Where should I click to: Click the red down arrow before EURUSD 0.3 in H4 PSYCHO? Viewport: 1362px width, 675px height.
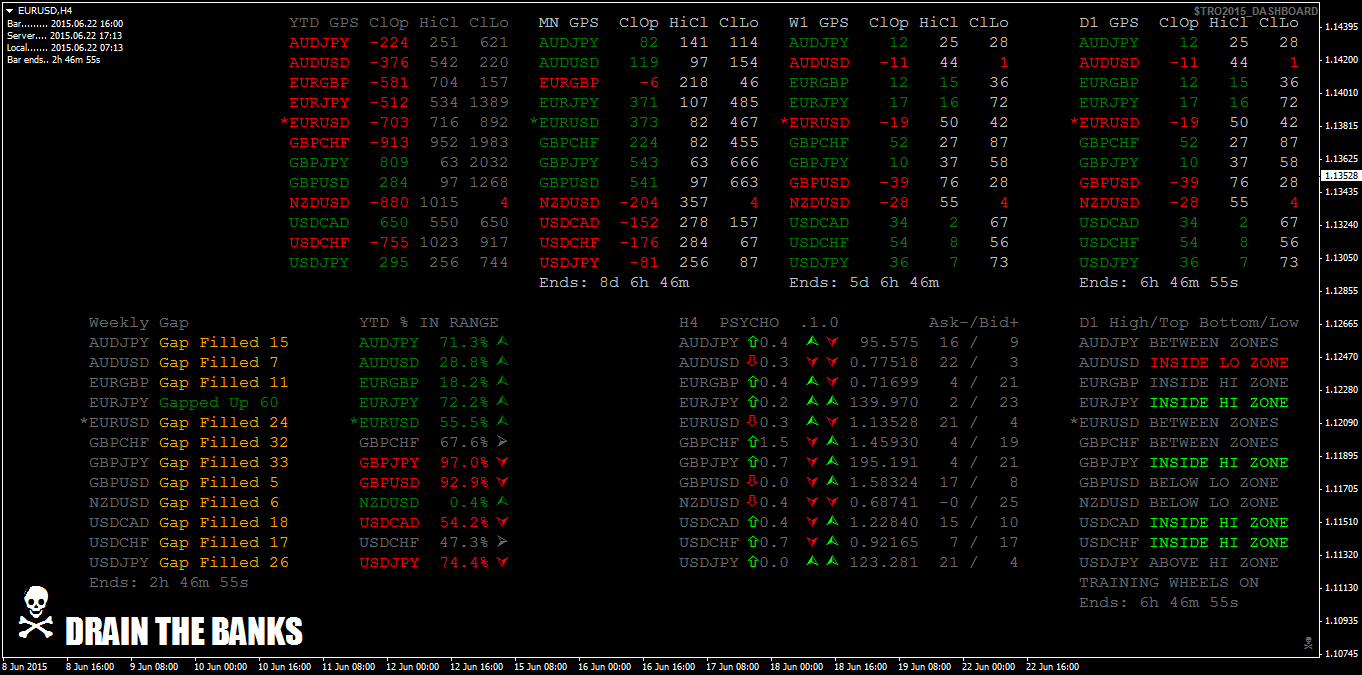click(x=752, y=422)
